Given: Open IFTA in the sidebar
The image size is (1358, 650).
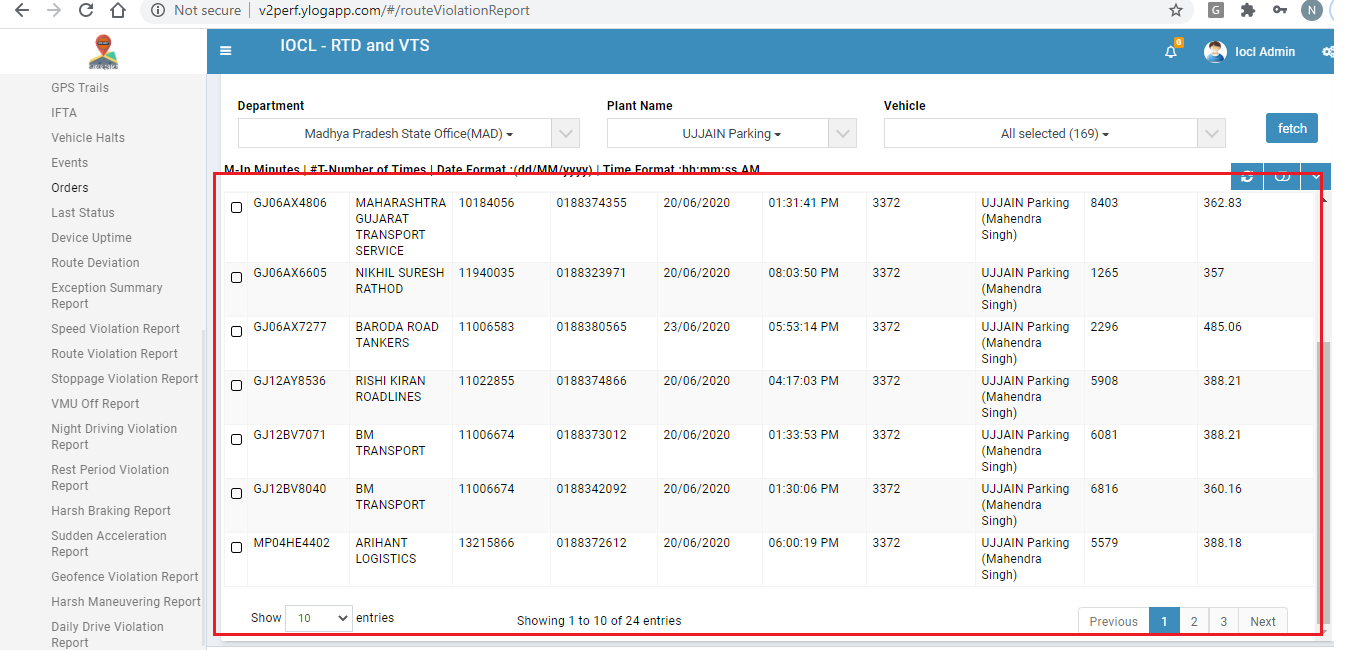Looking at the screenshot, I should pos(64,113).
